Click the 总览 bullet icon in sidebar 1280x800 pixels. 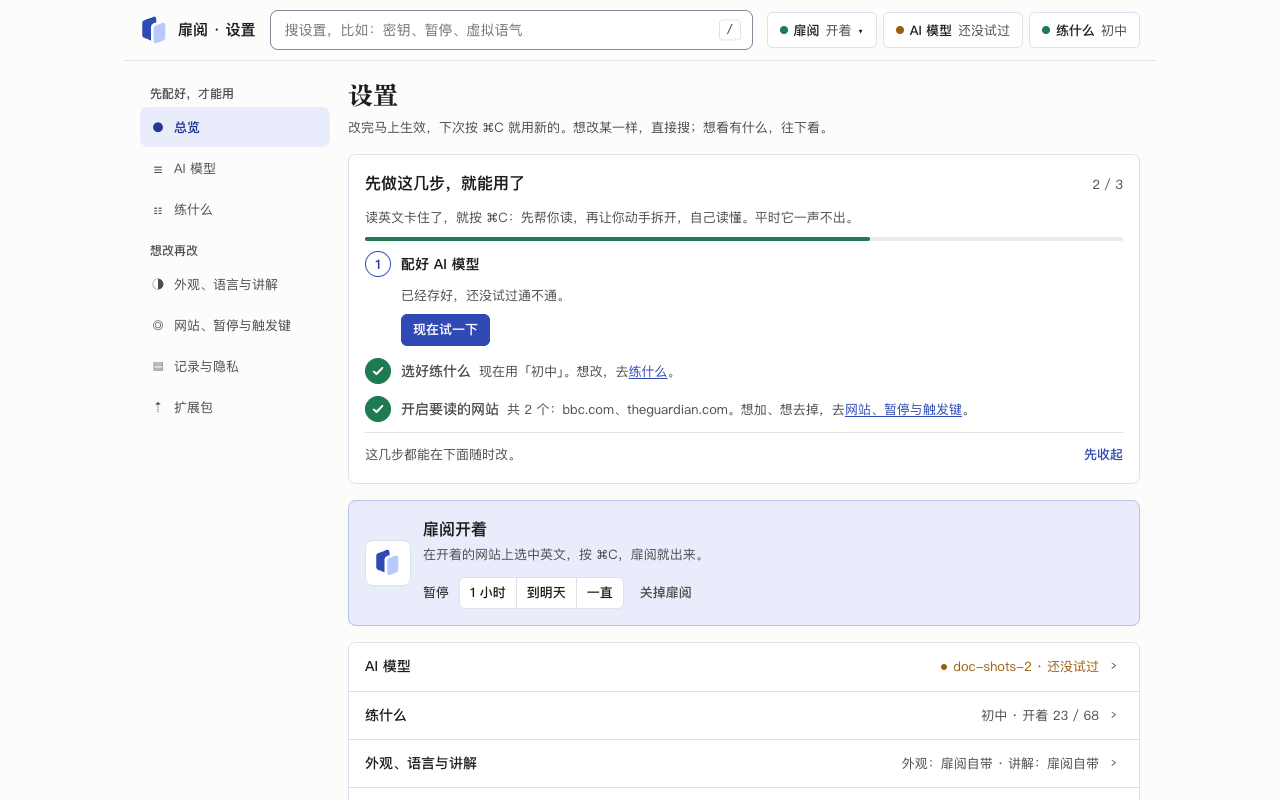coord(158,127)
